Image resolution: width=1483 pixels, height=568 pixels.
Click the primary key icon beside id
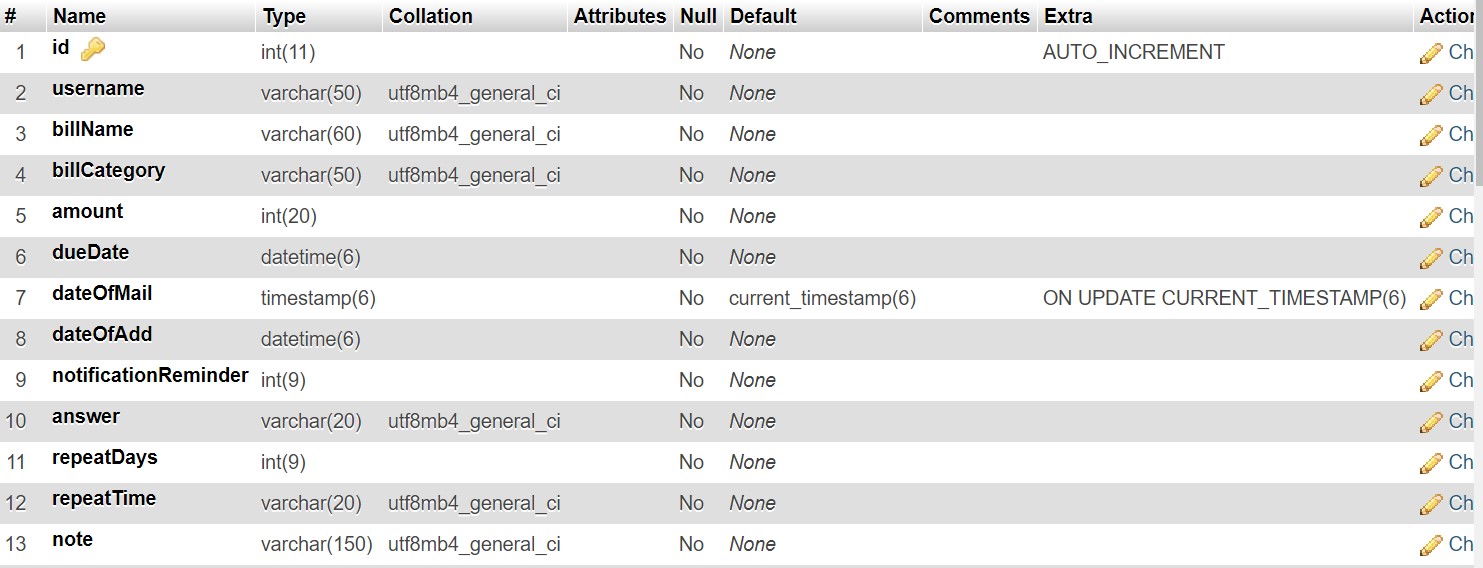[x=92, y=48]
